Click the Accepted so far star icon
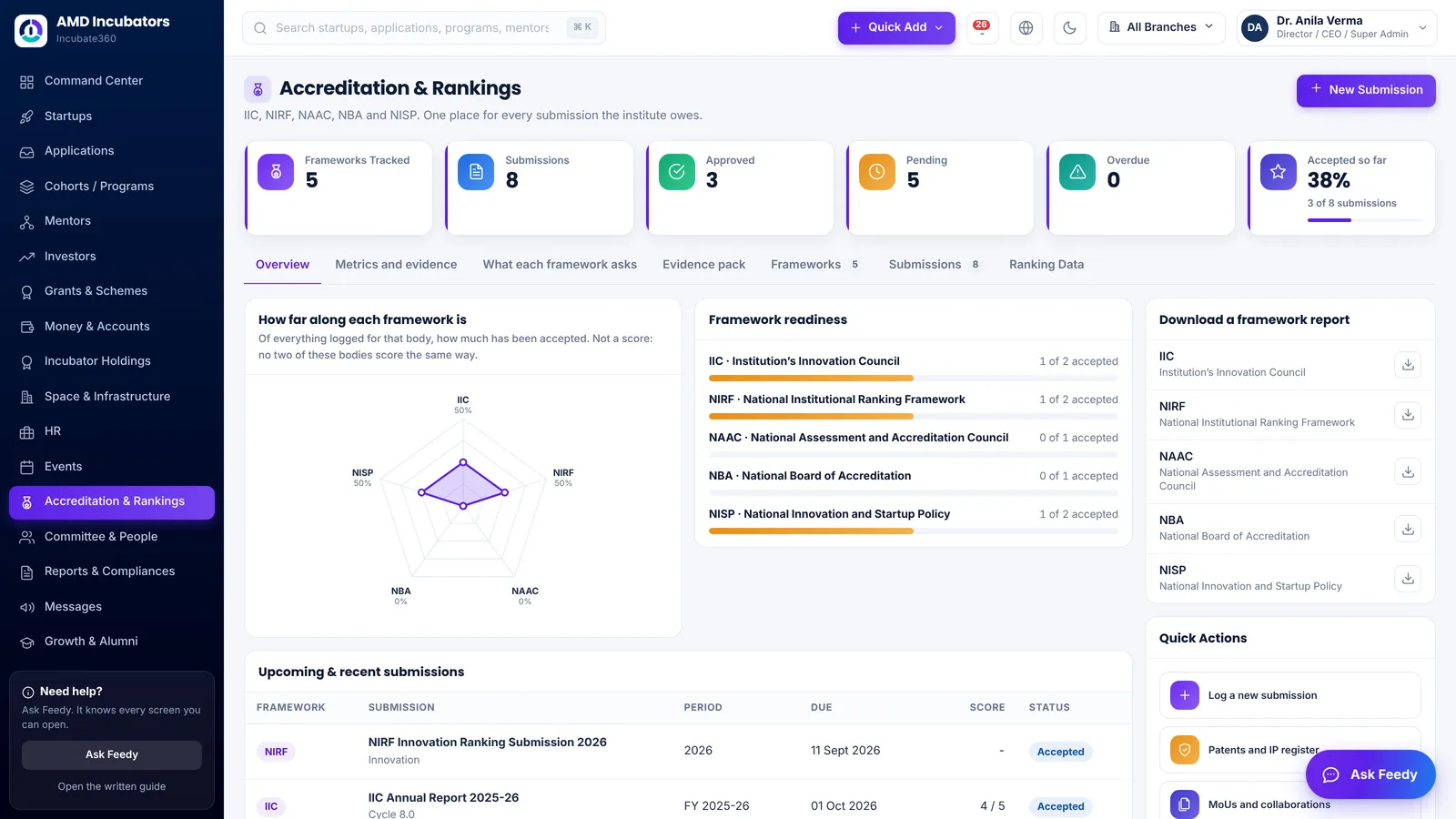Screen dimensions: 1456x819 1279,172
